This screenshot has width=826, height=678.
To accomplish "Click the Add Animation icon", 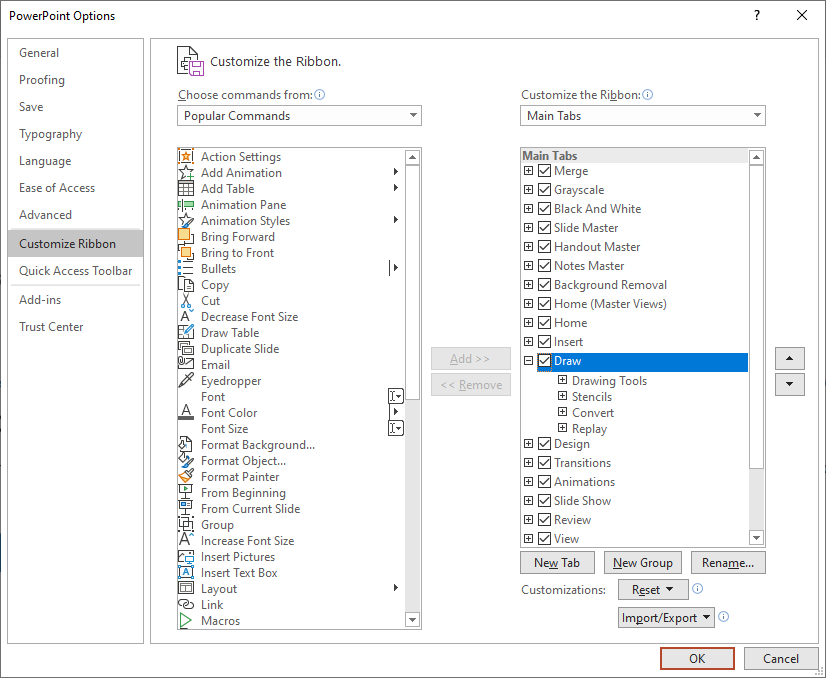I will coord(185,173).
